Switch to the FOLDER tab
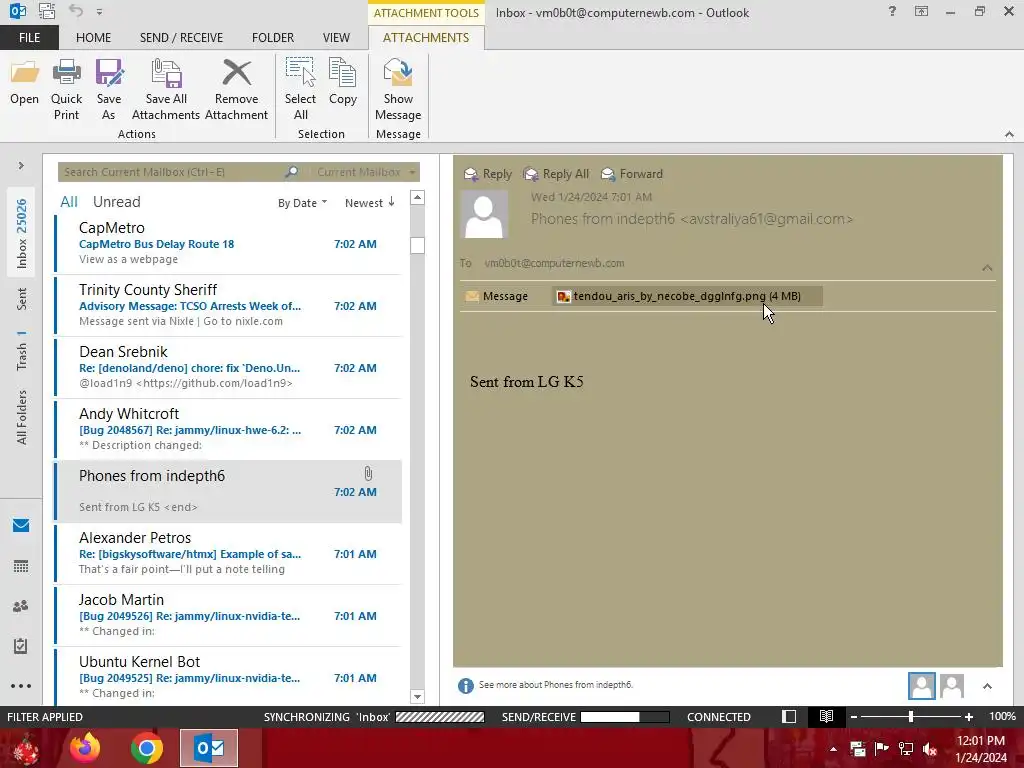The image size is (1024, 768). (x=273, y=37)
